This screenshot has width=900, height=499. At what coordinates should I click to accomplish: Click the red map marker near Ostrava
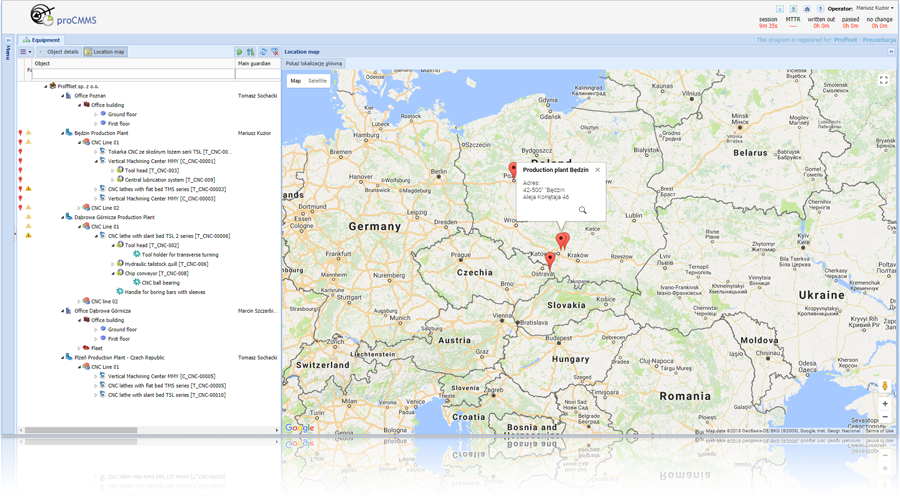(550, 261)
